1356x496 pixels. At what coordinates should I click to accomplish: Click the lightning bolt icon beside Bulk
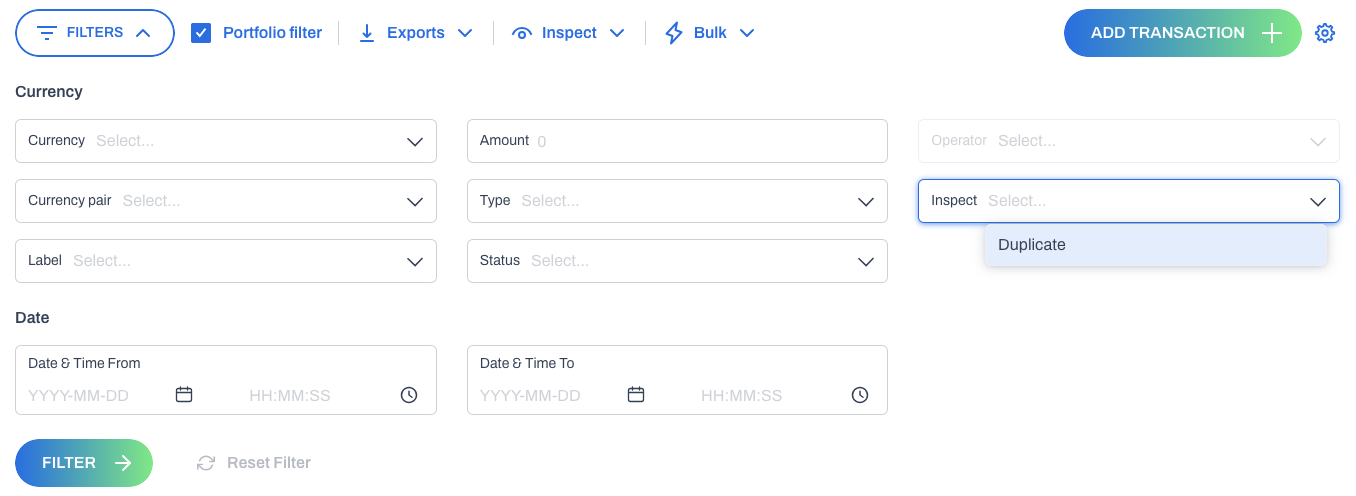pos(674,33)
